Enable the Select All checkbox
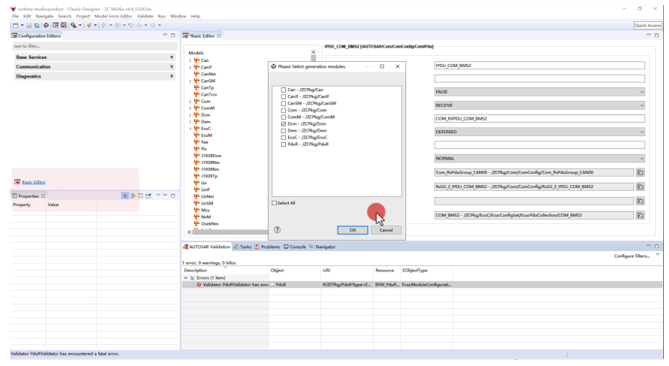Image resolution: width=669 pixels, height=366 pixels. pyautogui.click(x=274, y=203)
